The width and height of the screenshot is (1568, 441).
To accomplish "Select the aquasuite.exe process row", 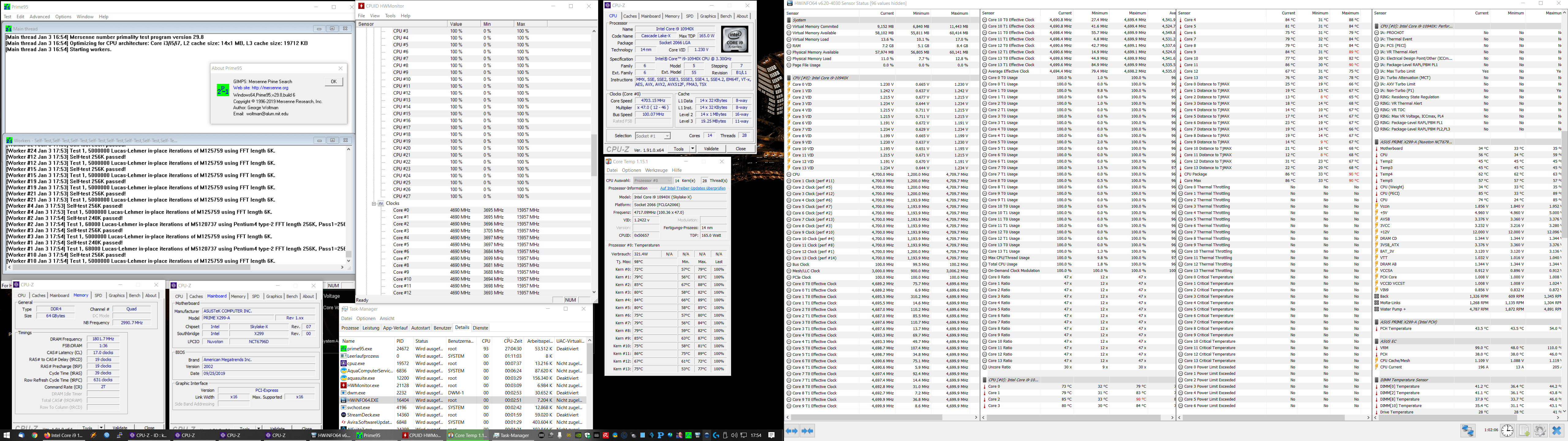I will click(x=463, y=378).
